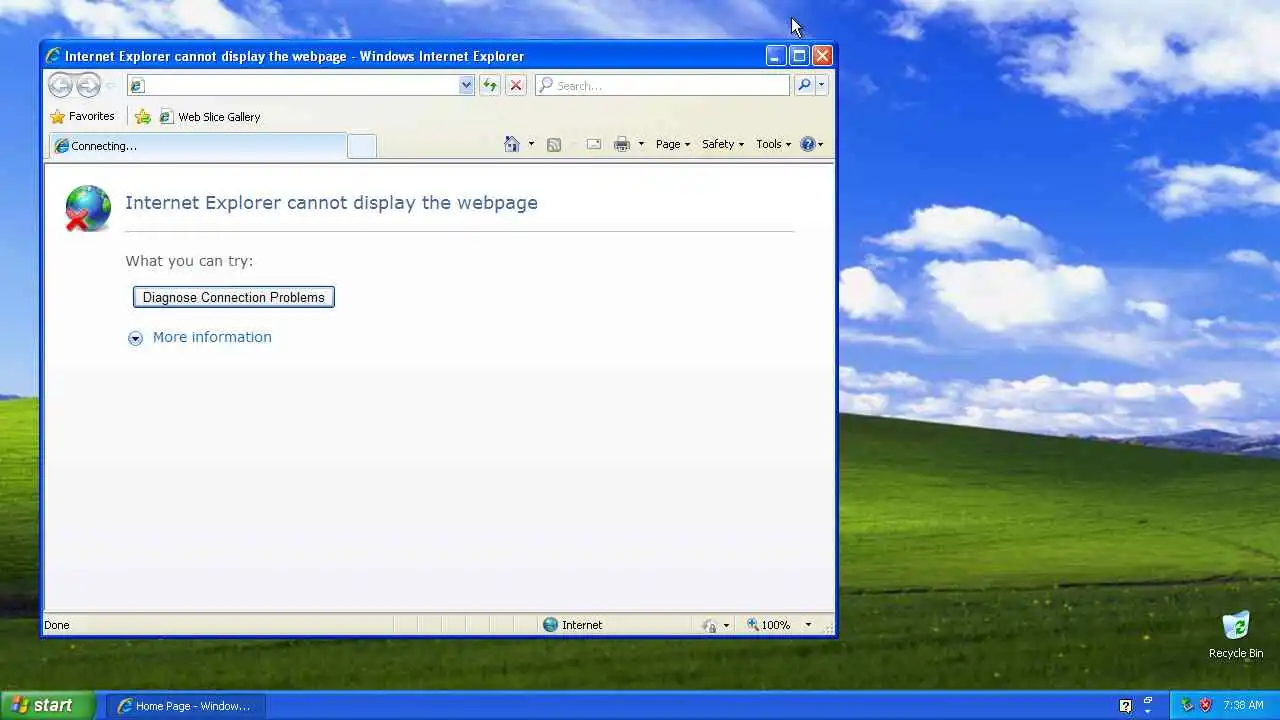Viewport: 1280px width, 720px height.
Task: Click the address bar page icon
Action: pos(138,85)
